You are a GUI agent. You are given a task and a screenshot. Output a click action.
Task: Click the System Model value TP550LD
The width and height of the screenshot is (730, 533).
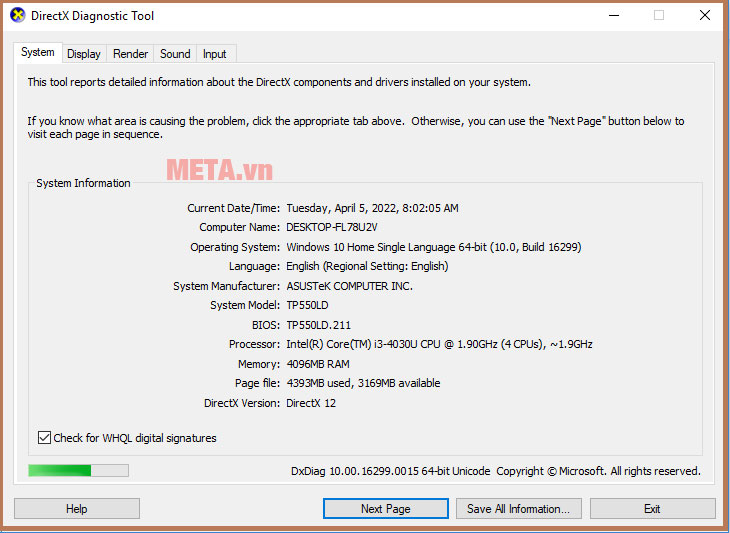click(x=307, y=305)
